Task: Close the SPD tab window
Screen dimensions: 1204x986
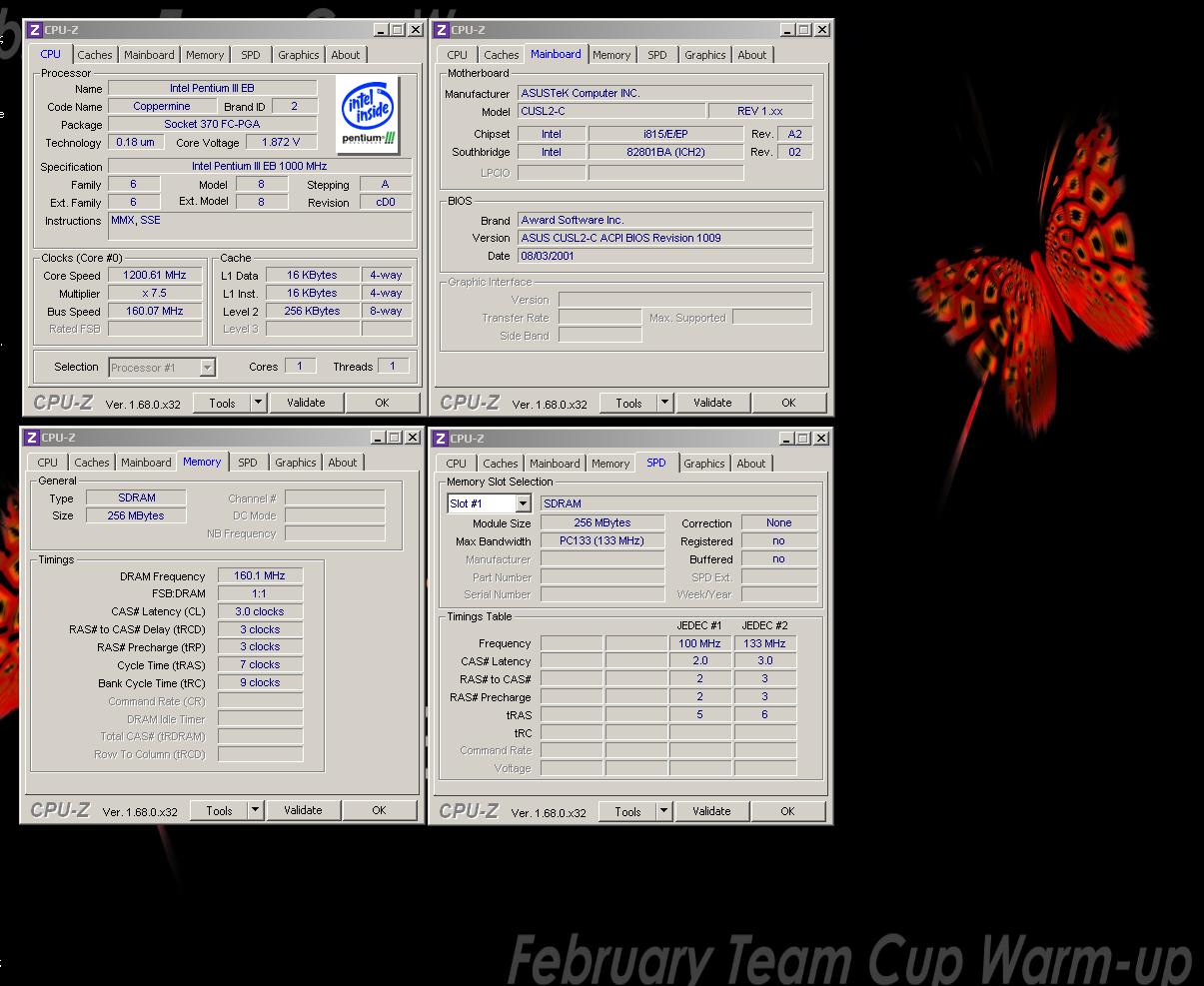Action: click(820, 439)
